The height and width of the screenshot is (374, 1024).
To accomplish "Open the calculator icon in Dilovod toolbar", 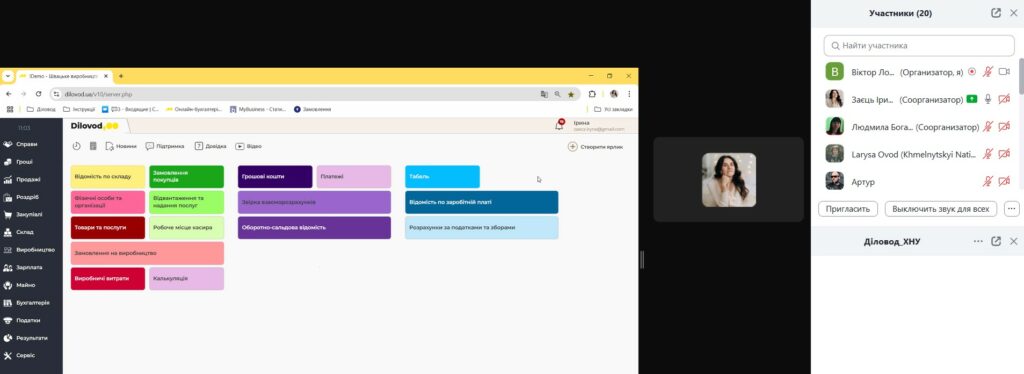I will 93,146.
